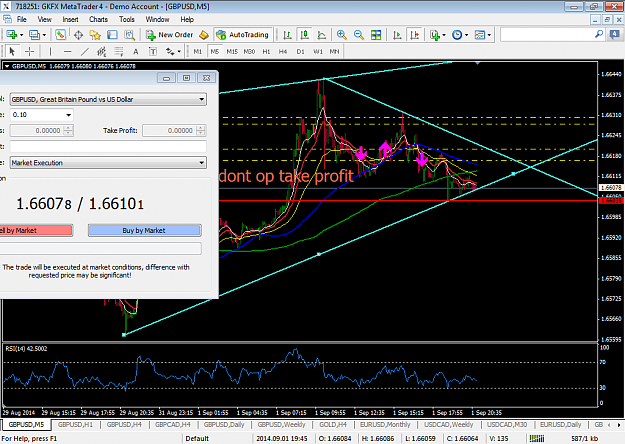Image resolution: width=625 pixels, height=444 pixels.
Task: Click the search magnifier icon
Action: pos(599,35)
